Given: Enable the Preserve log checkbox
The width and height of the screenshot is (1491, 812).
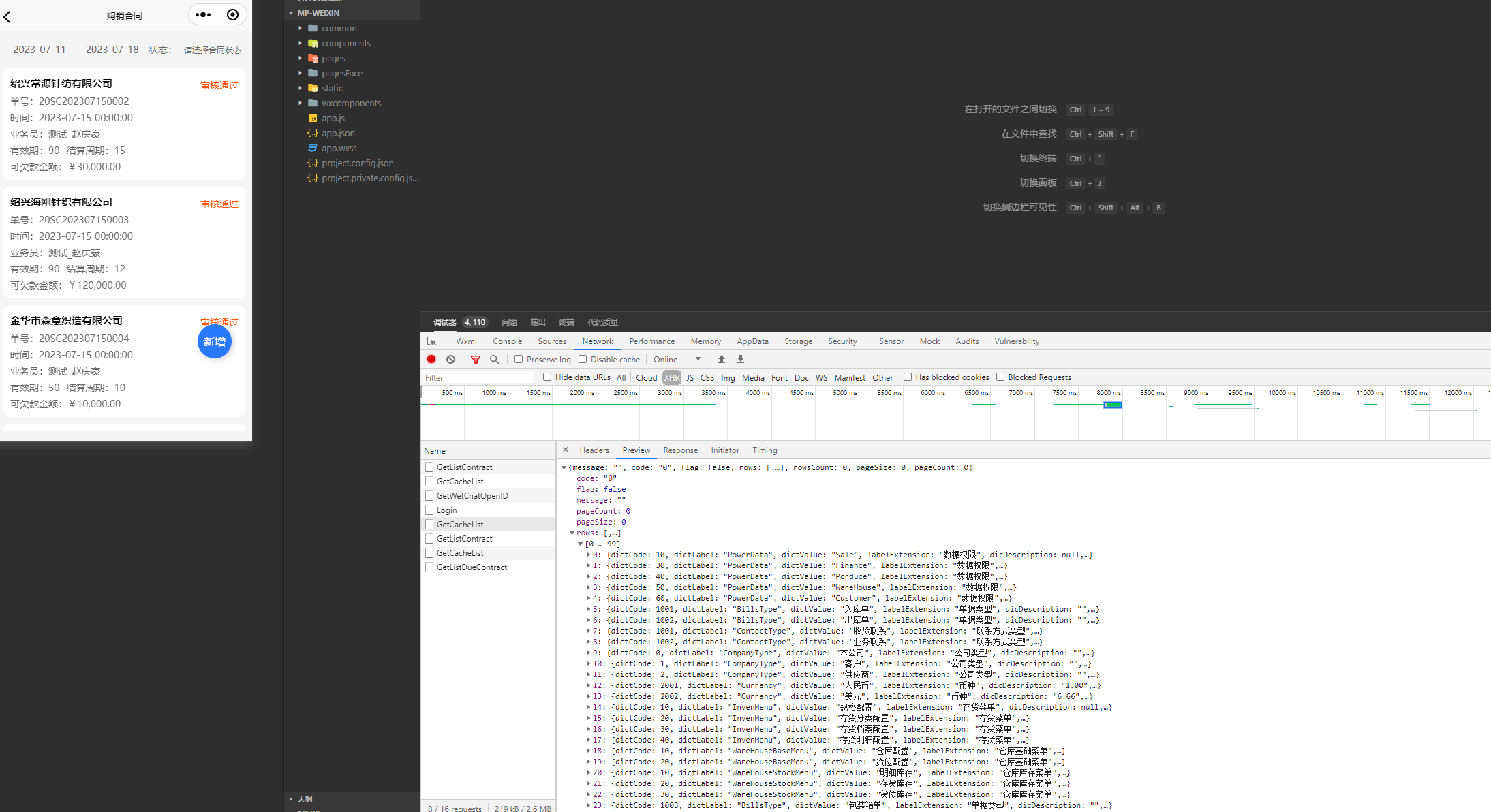Looking at the screenshot, I should pos(519,359).
